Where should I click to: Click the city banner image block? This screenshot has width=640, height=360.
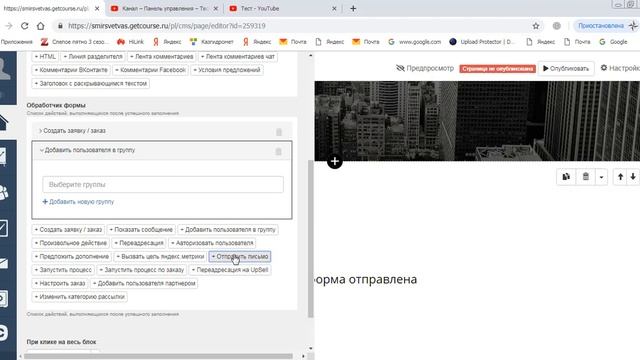[x=477, y=121]
